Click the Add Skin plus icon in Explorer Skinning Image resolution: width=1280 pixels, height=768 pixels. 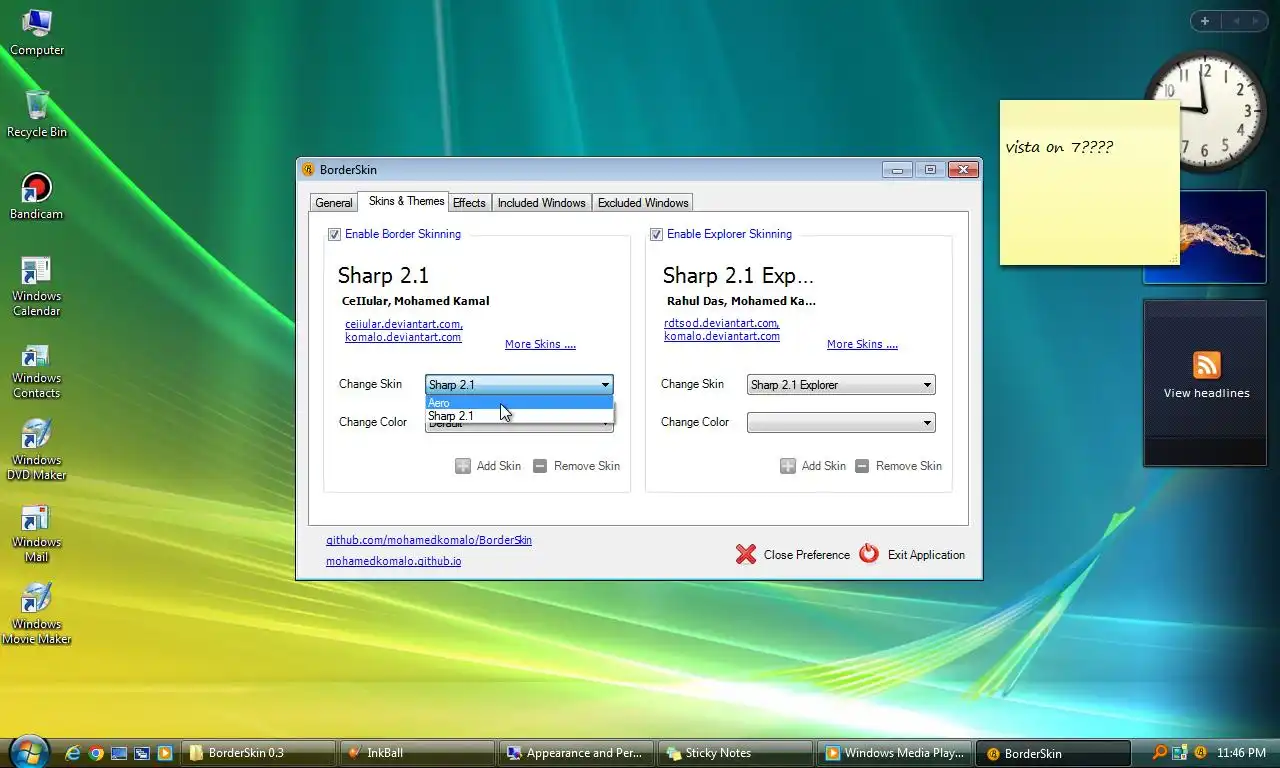788,466
